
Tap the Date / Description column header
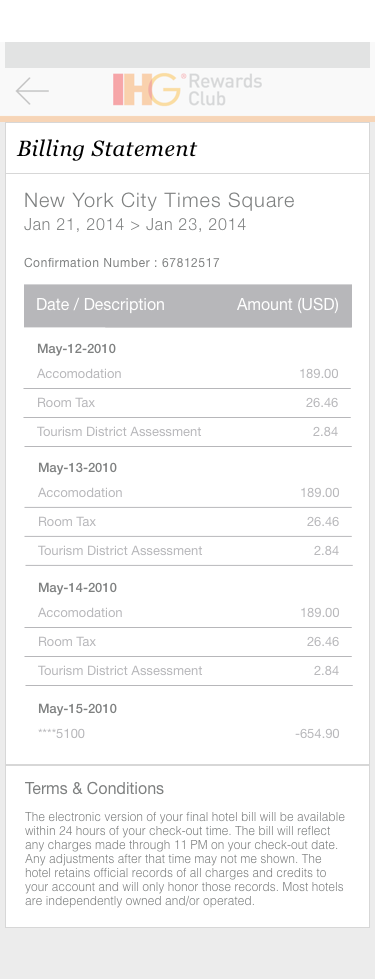pos(100,305)
